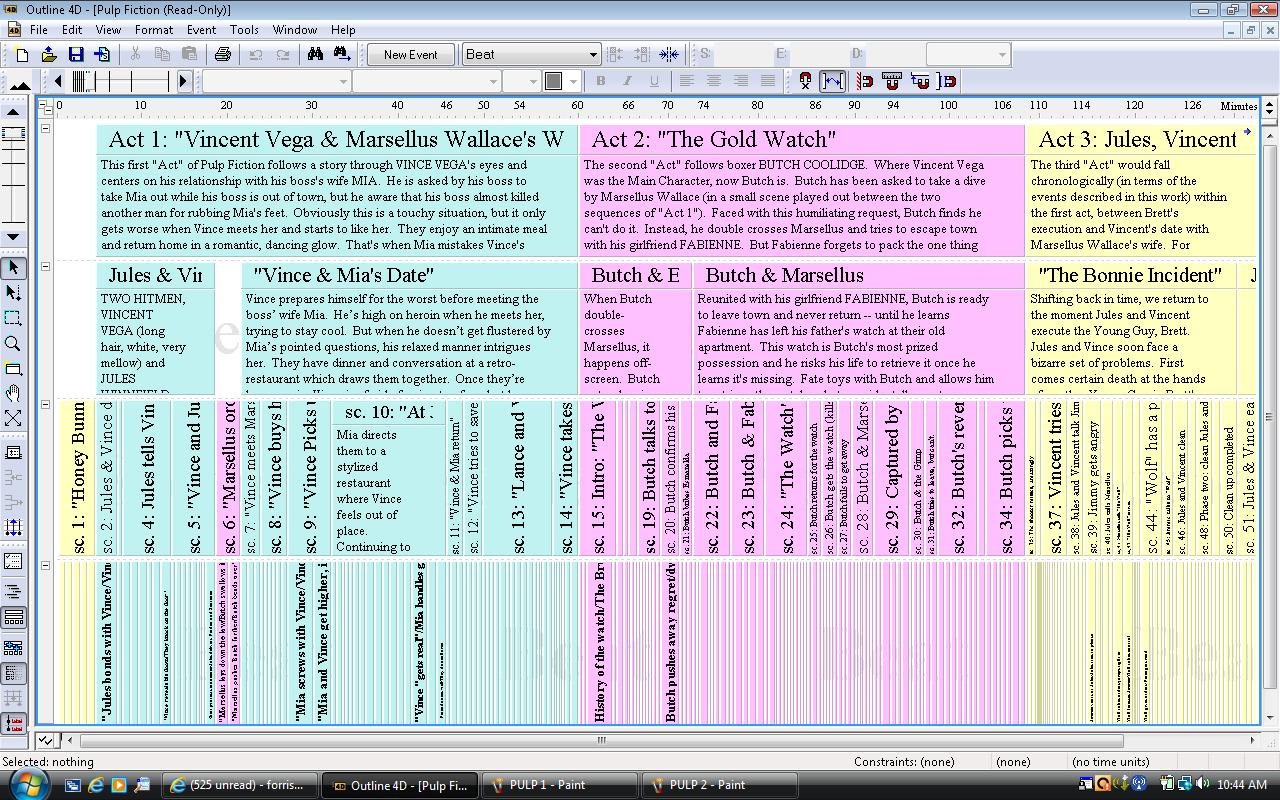Click the gray text color swatch
The width and height of the screenshot is (1280, 800).
pyautogui.click(x=553, y=81)
